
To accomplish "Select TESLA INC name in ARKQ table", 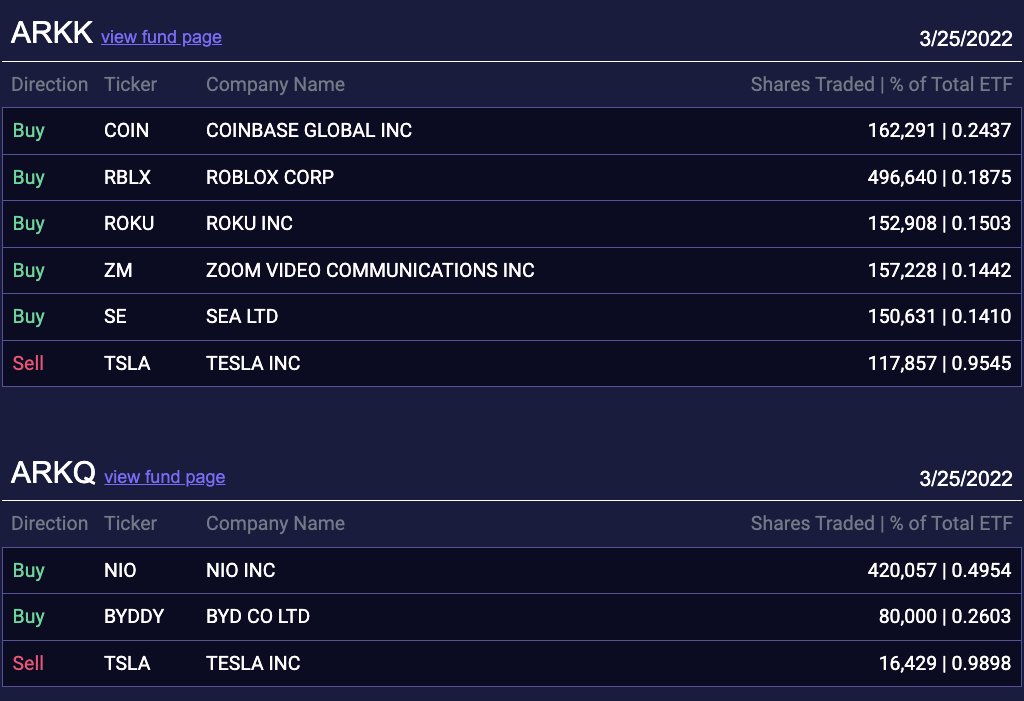I will pyautogui.click(x=253, y=663).
